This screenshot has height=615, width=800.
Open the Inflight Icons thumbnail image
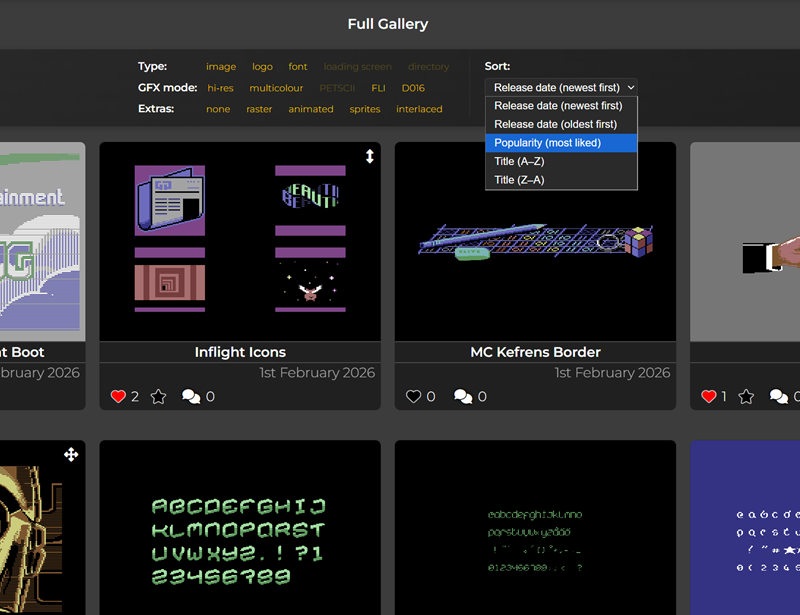tap(240, 241)
